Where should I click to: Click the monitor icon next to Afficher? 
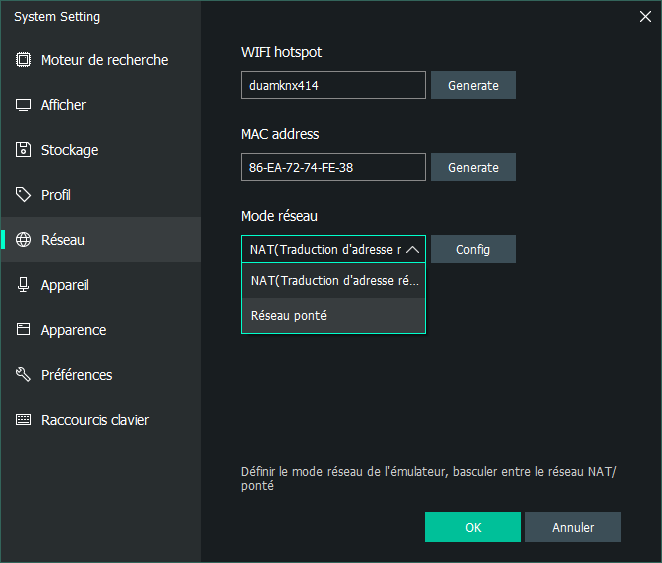23,105
